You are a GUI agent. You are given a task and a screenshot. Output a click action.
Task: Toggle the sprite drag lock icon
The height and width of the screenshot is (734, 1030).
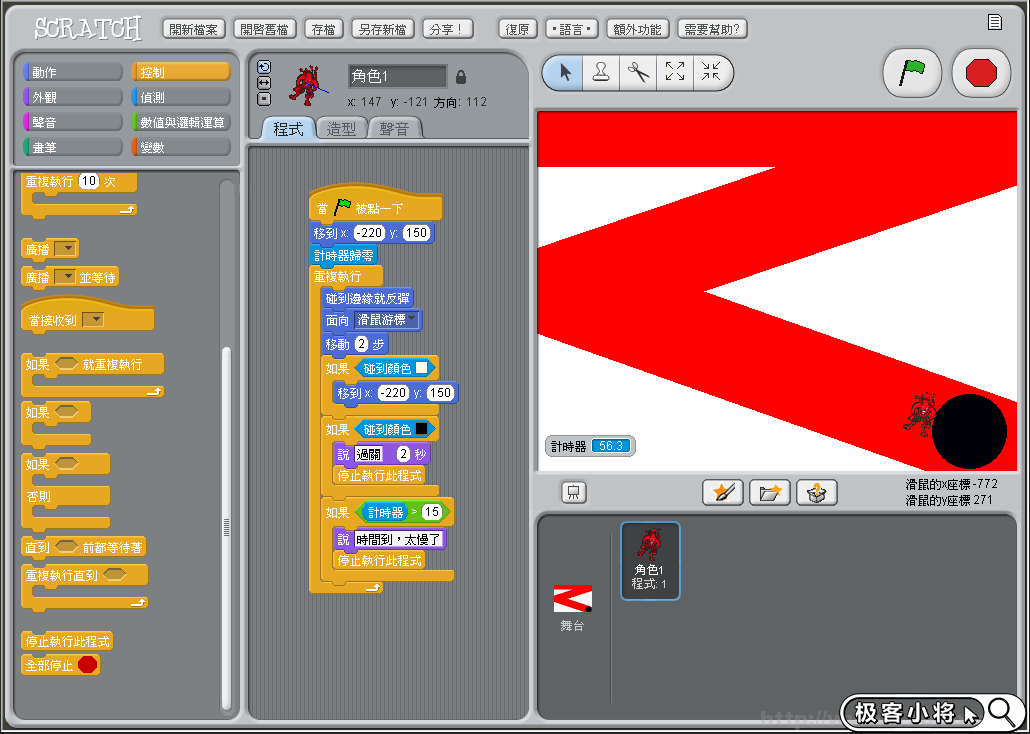point(461,77)
